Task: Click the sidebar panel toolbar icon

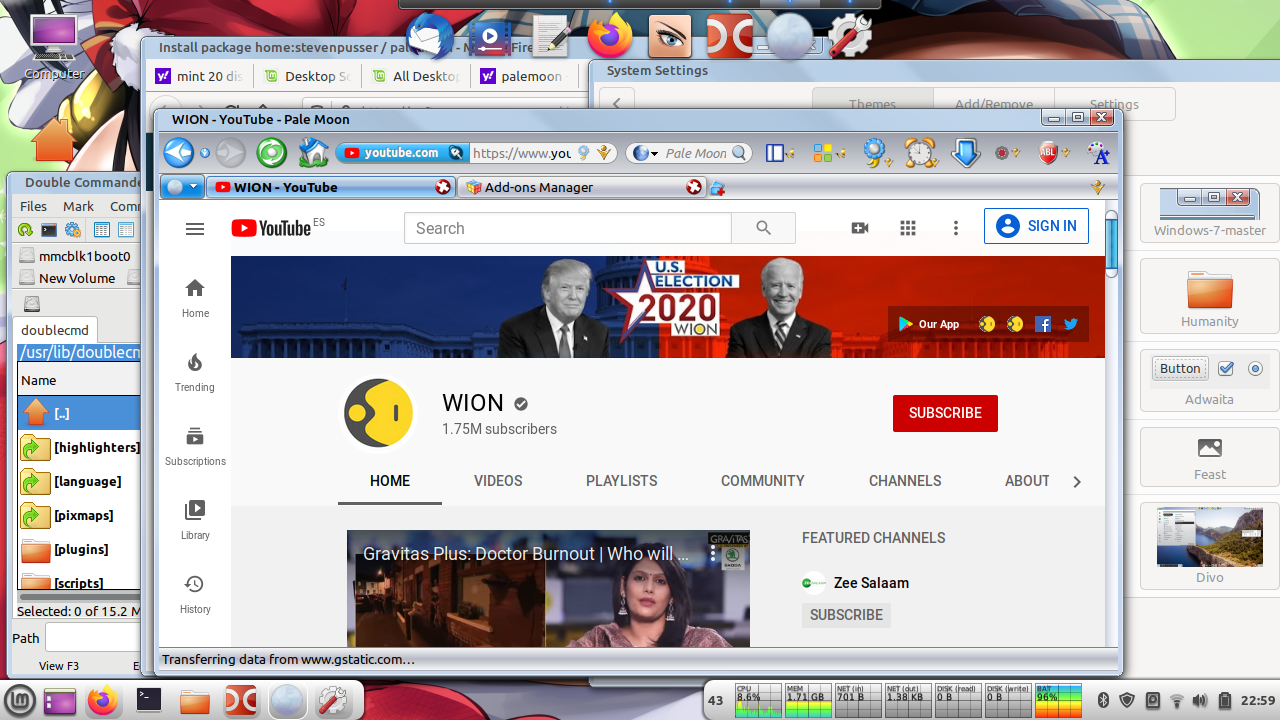Action: pos(775,153)
